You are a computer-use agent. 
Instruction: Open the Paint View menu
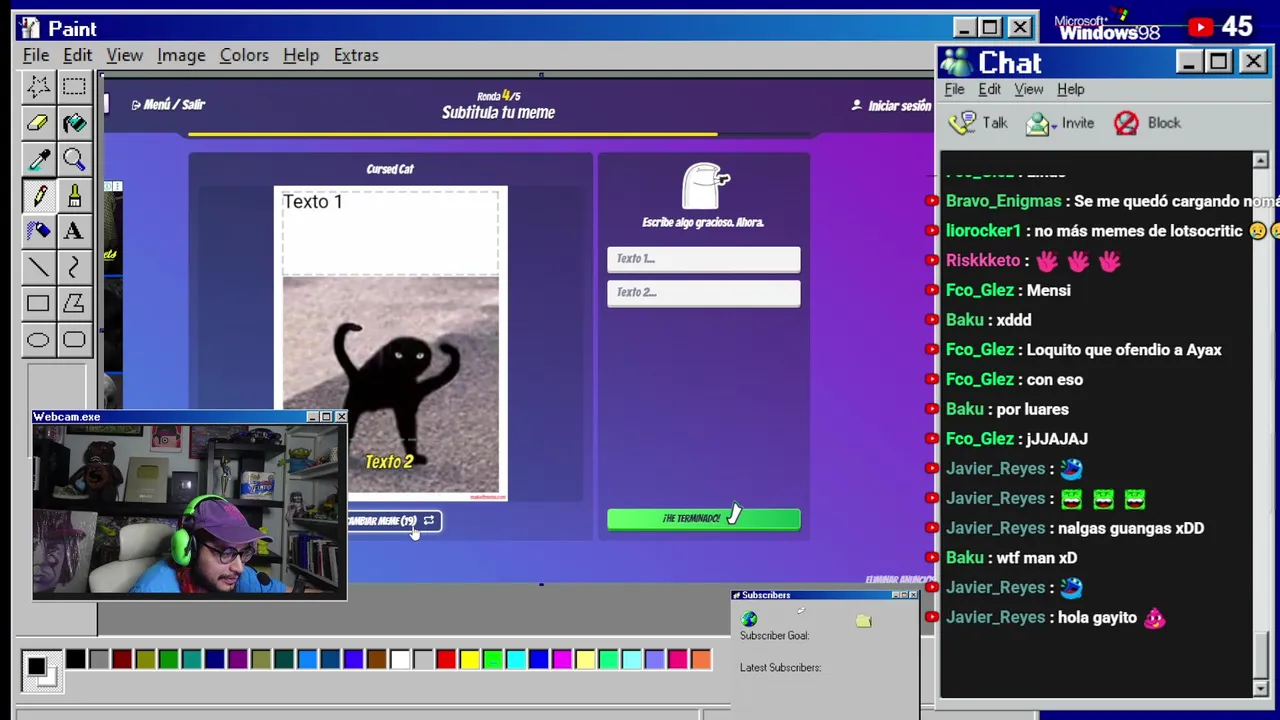(125, 55)
